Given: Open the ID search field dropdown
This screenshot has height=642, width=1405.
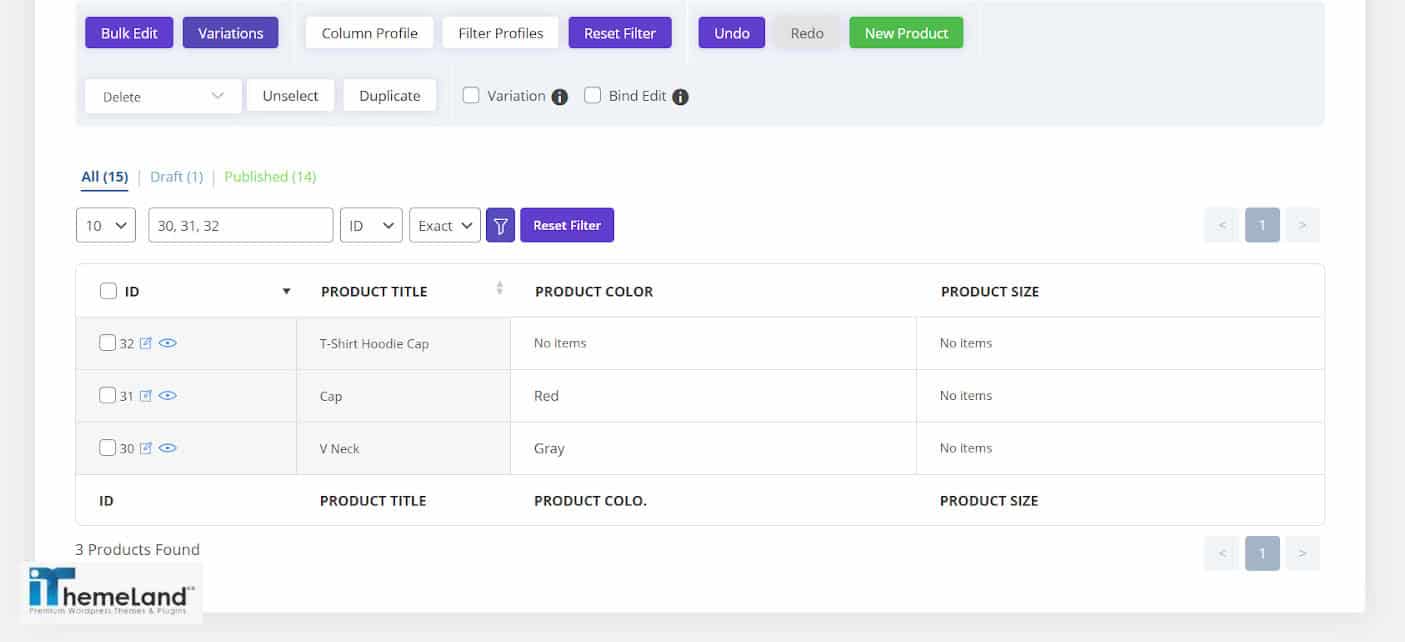Looking at the screenshot, I should (371, 225).
